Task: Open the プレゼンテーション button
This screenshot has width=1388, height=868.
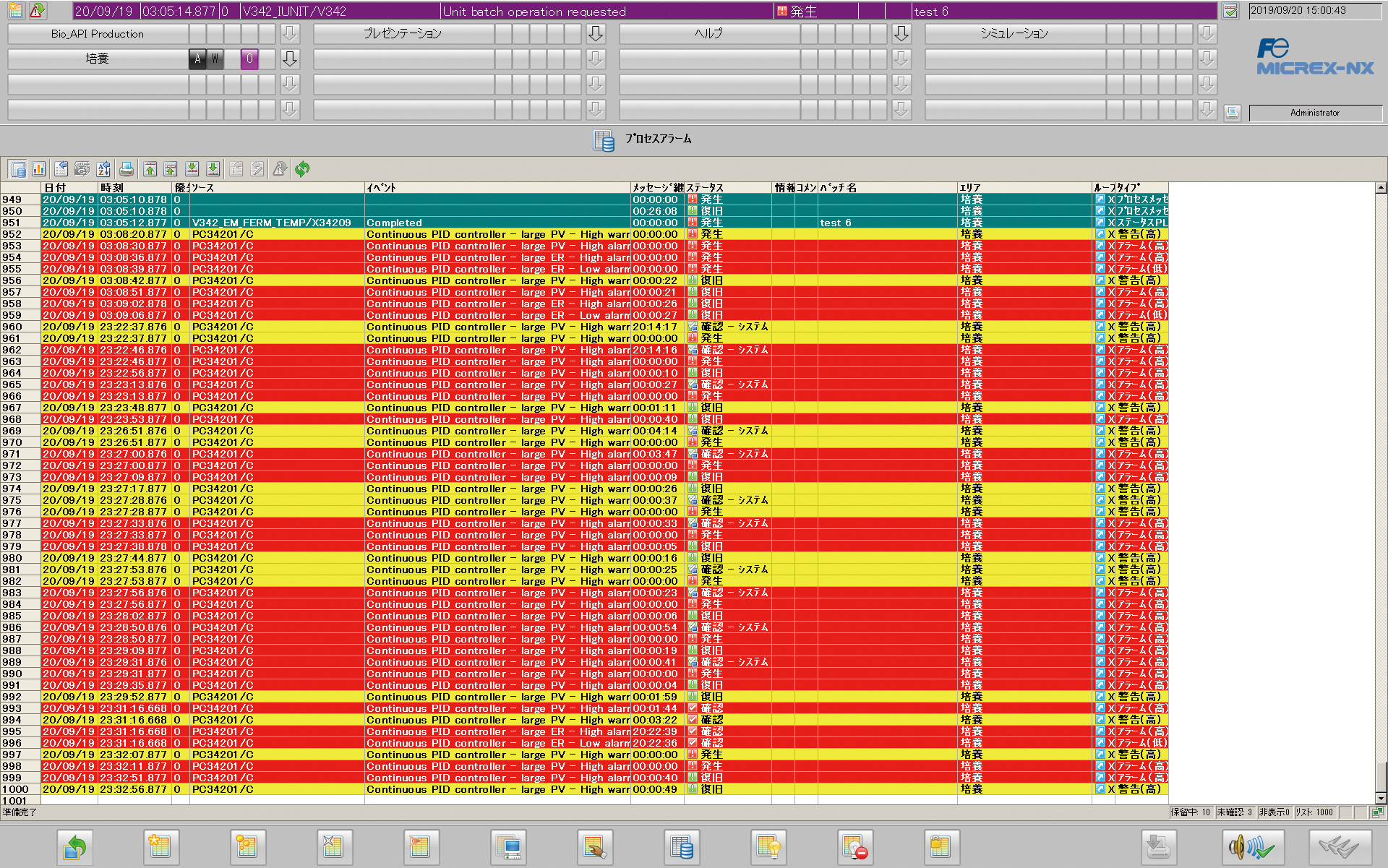Action: click(x=403, y=33)
